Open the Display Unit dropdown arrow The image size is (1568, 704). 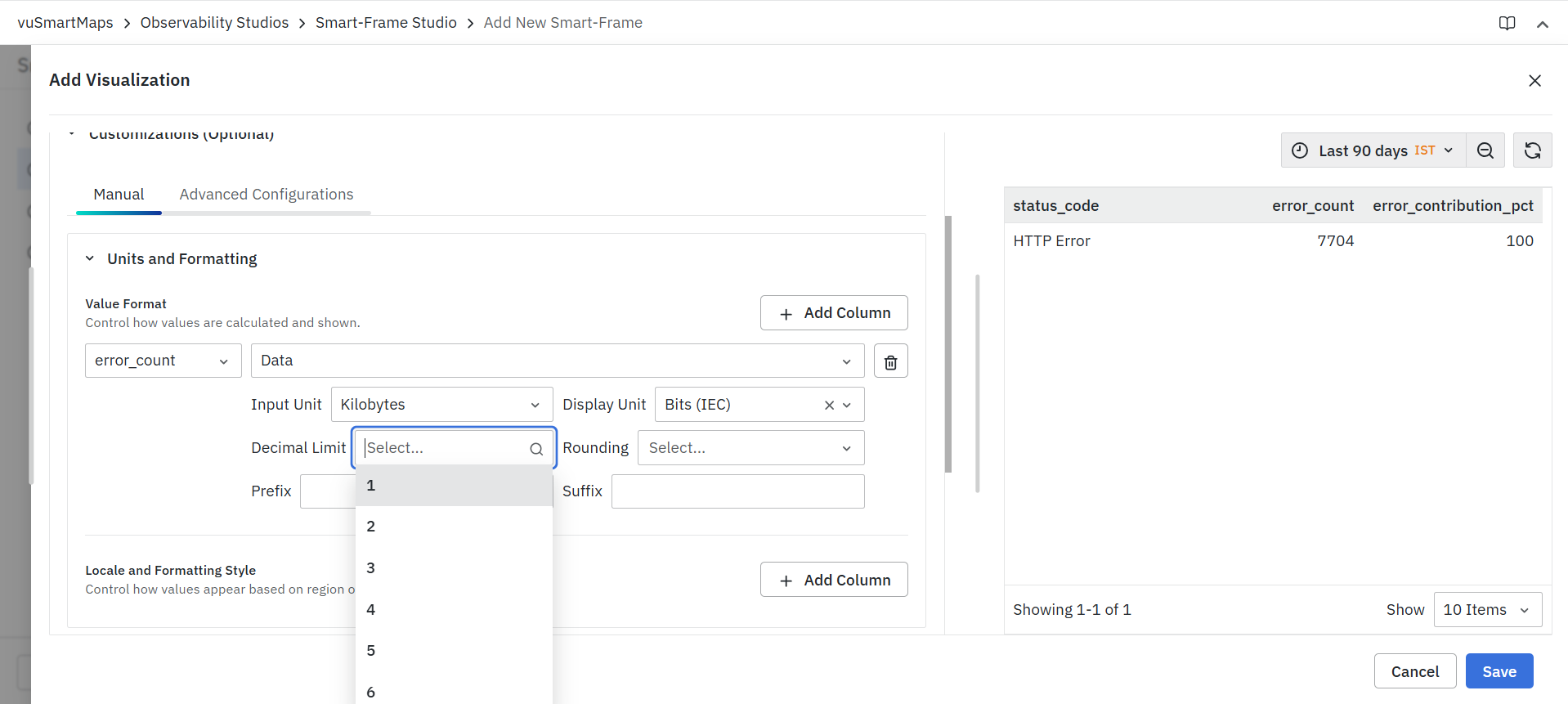[847, 405]
